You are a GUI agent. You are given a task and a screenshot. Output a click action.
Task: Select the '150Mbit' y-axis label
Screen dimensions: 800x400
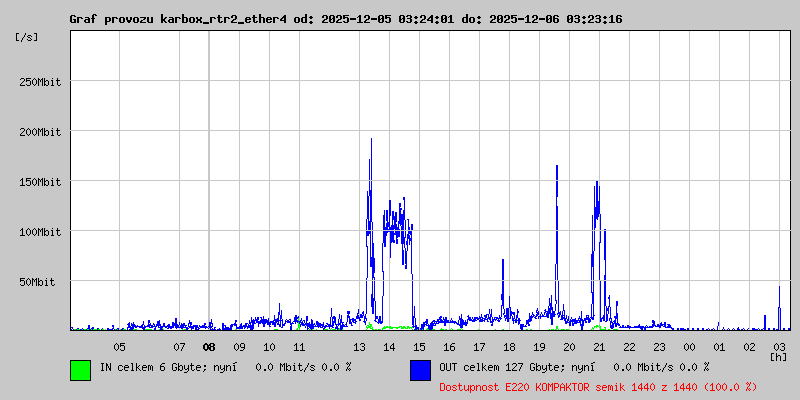coord(40,182)
